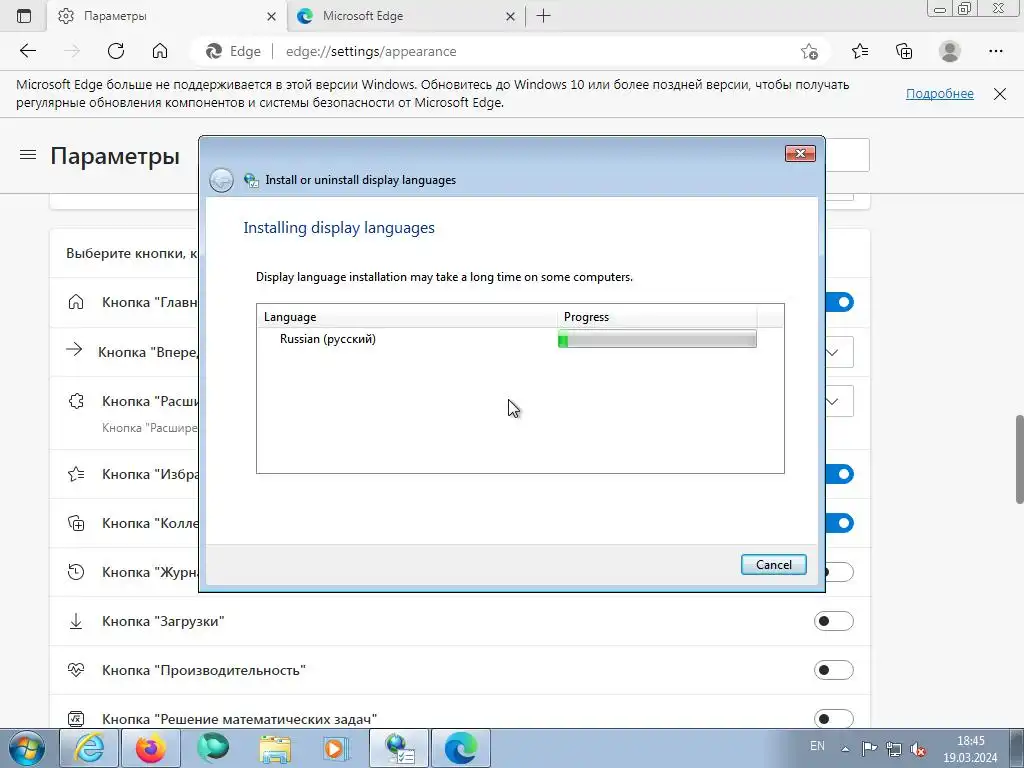Open a new tab with plus button

pyautogui.click(x=543, y=16)
